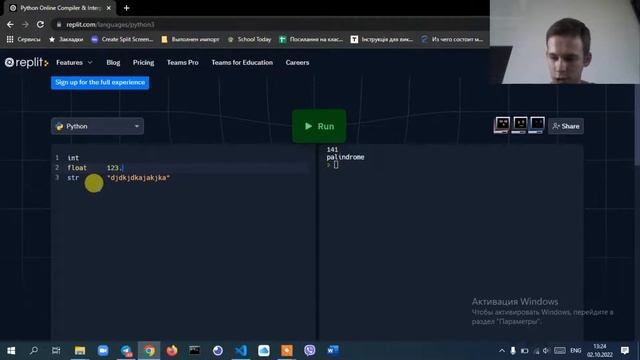The height and width of the screenshot is (360, 640).
Task: Open Create Split Screen bookmark
Action: (x=122, y=39)
